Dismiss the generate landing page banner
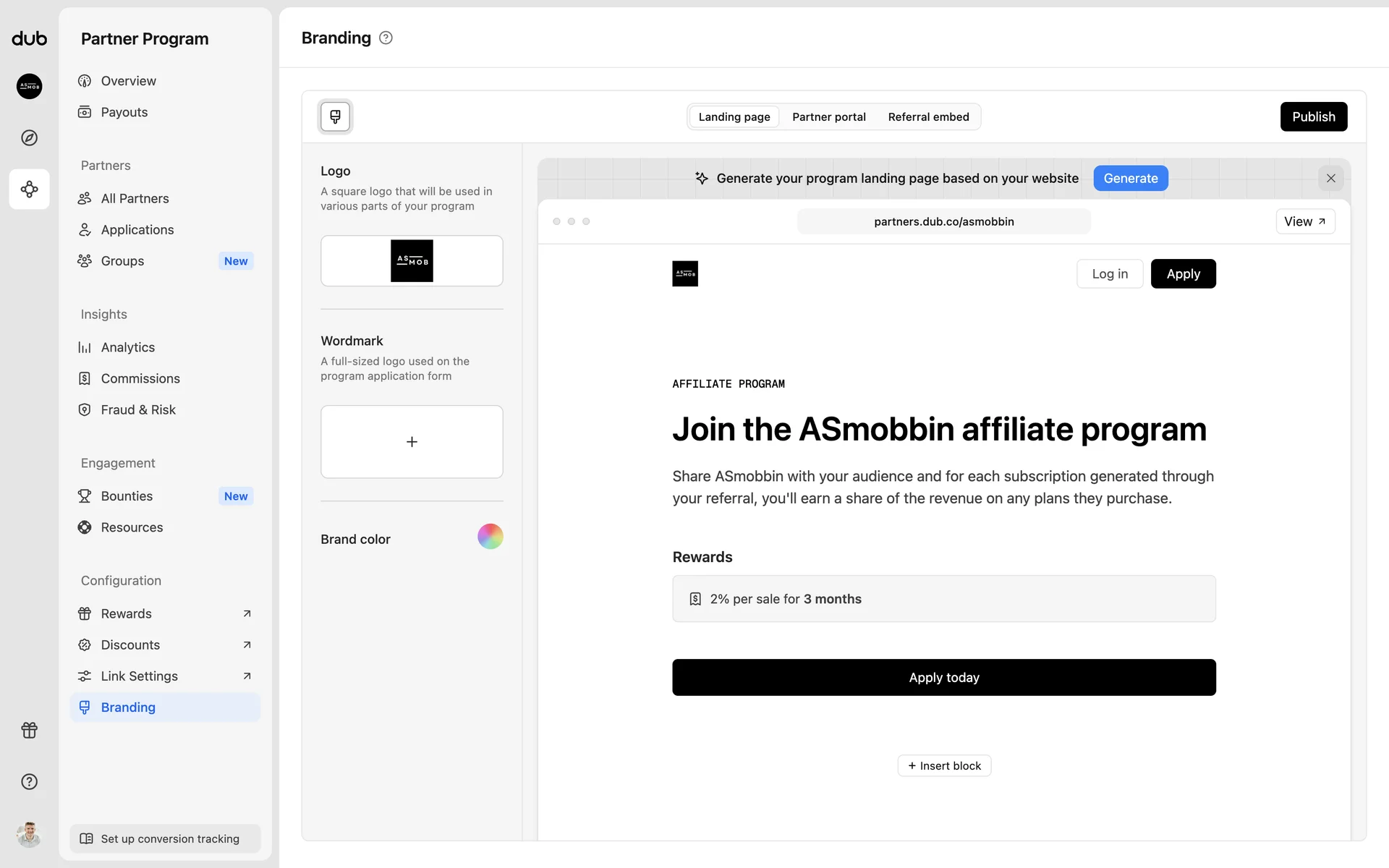The height and width of the screenshot is (868, 1389). coord(1330,178)
